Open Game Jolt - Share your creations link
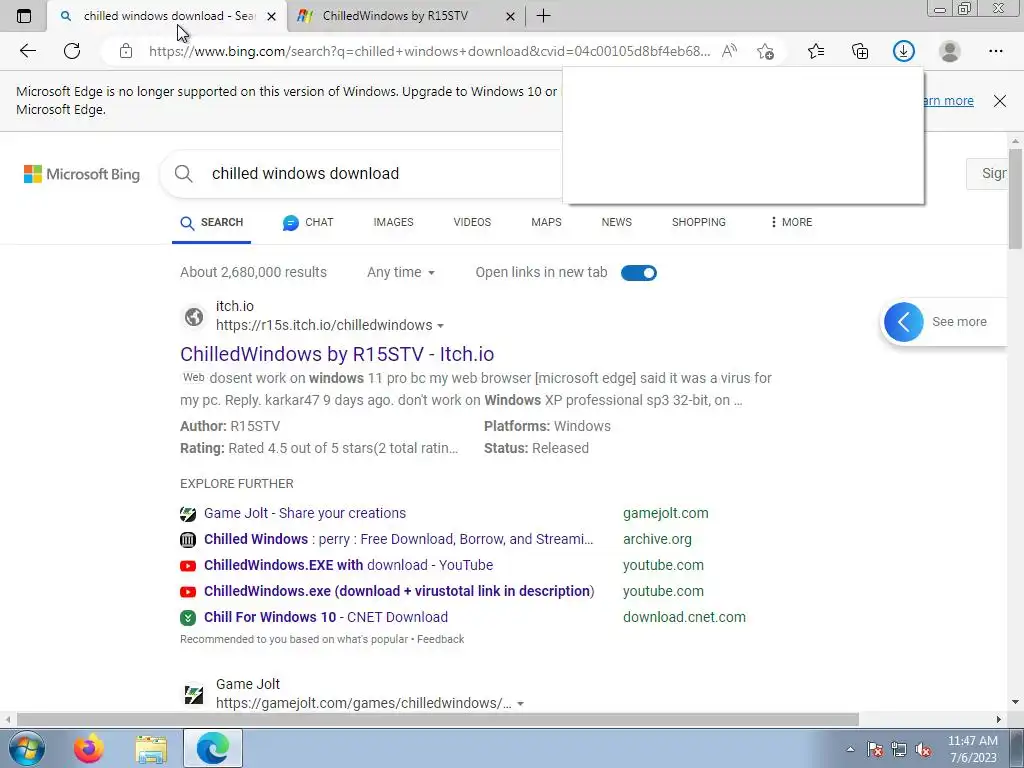Image resolution: width=1024 pixels, height=768 pixels. pos(305,513)
